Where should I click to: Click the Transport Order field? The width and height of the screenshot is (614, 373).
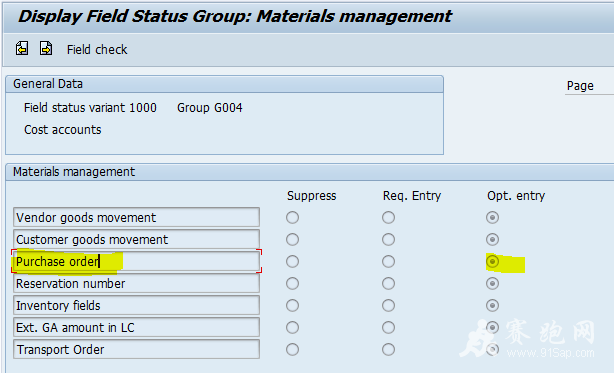click(136, 349)
